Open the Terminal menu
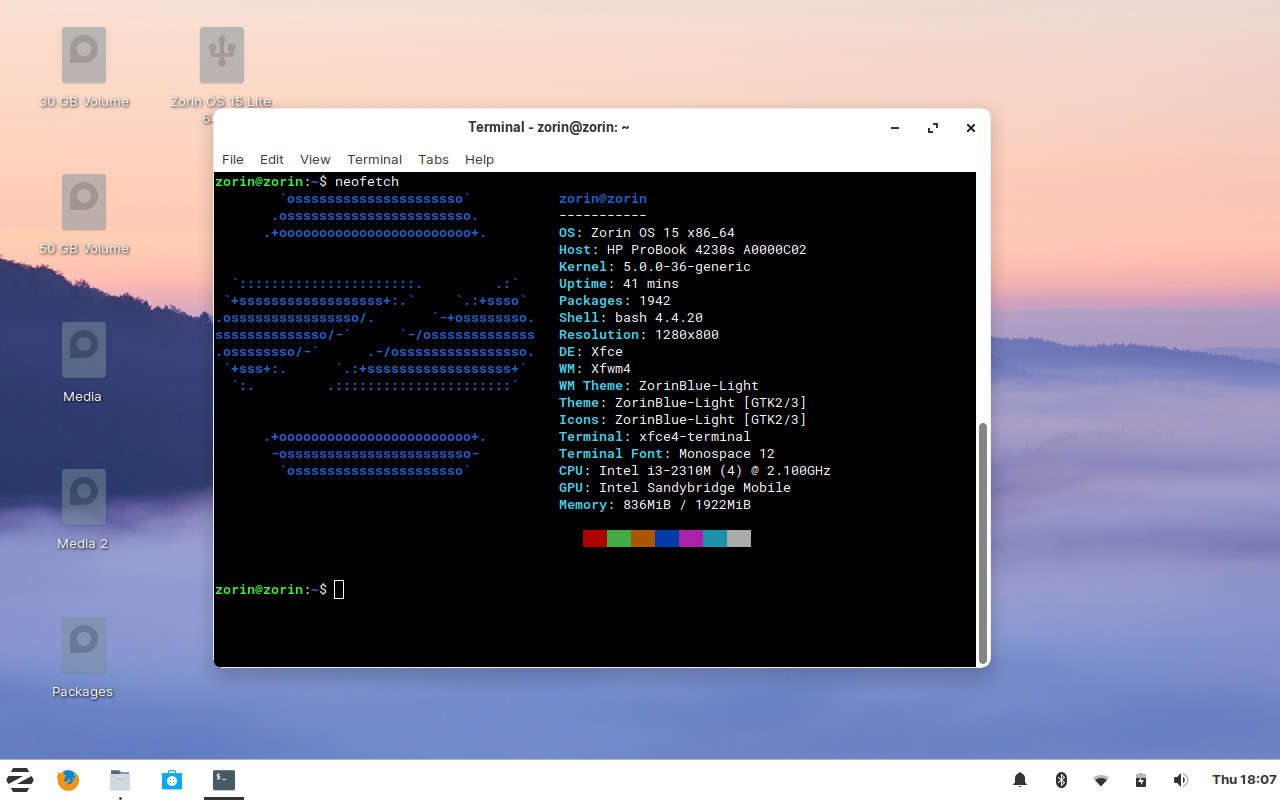The image size is (1280, 800). [374, 159]
